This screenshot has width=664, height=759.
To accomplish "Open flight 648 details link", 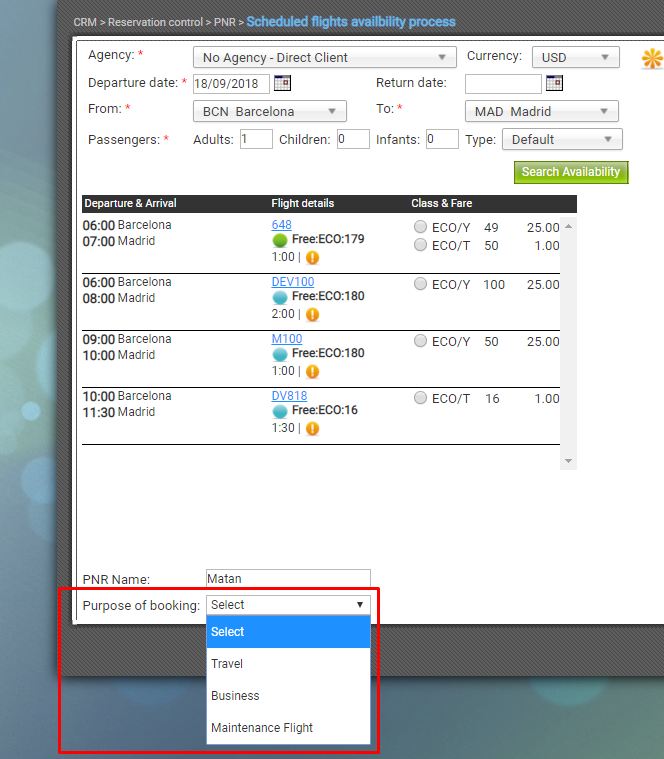I will coord(282,225).
